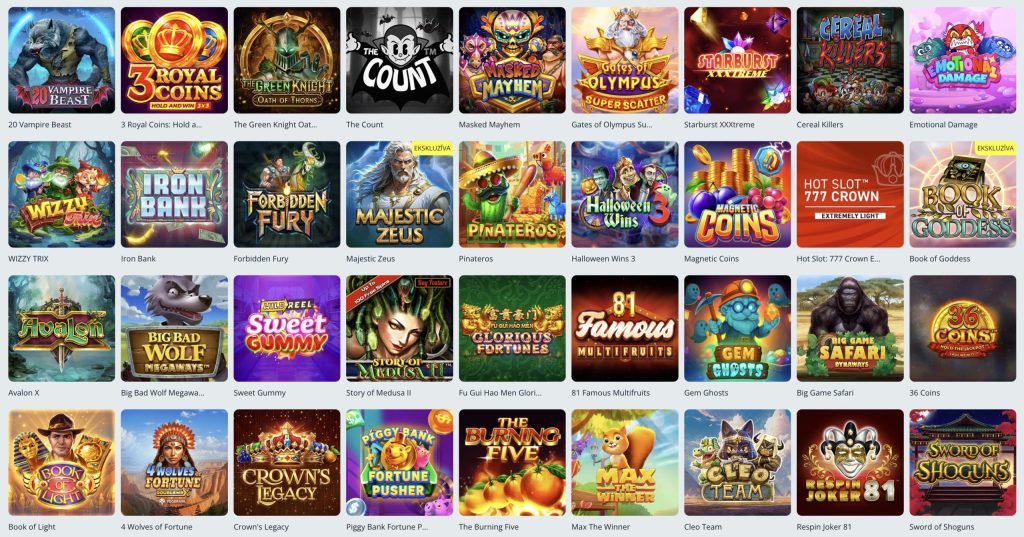Open the Big Game Safari tile

click(x=850, y=328)
